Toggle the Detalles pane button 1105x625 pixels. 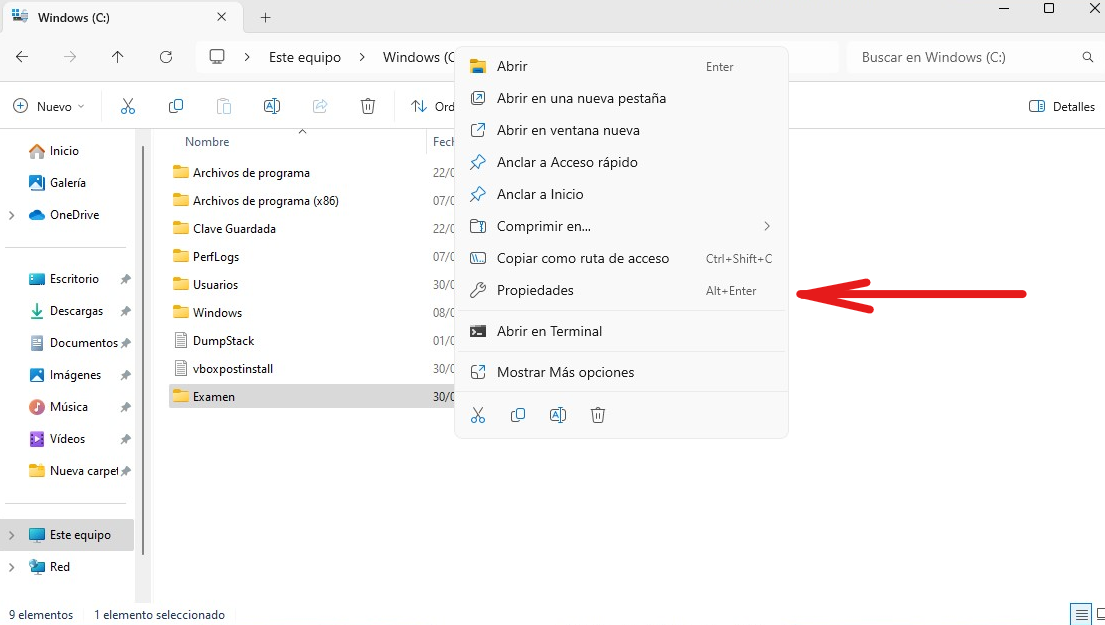pyautogui.click(x=1062, y=106)
